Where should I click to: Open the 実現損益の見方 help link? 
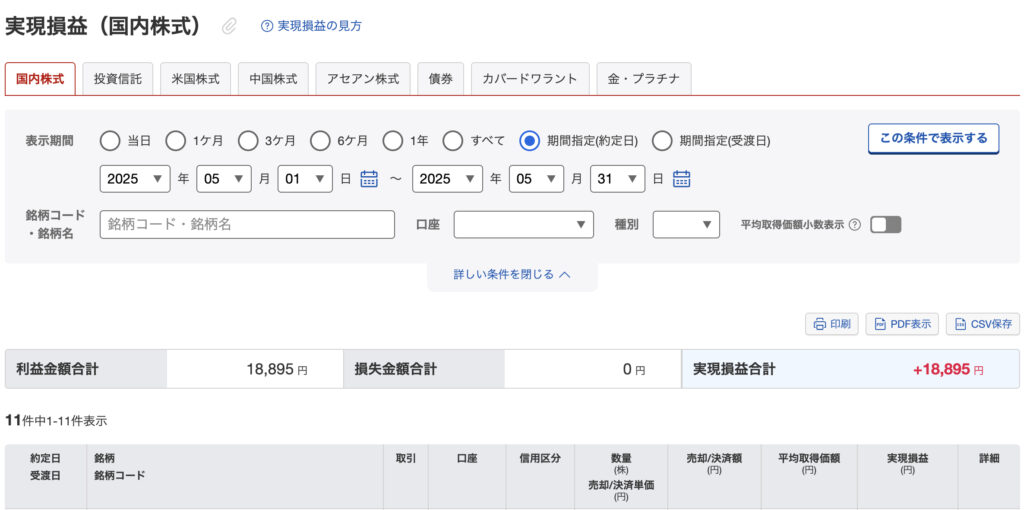pos(311,26)
